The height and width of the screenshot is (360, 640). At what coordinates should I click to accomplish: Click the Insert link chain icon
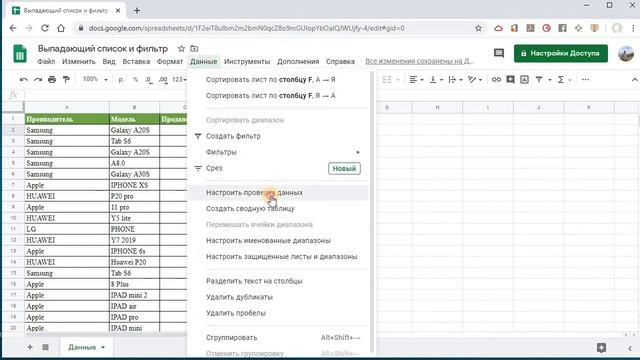point(496,80)
